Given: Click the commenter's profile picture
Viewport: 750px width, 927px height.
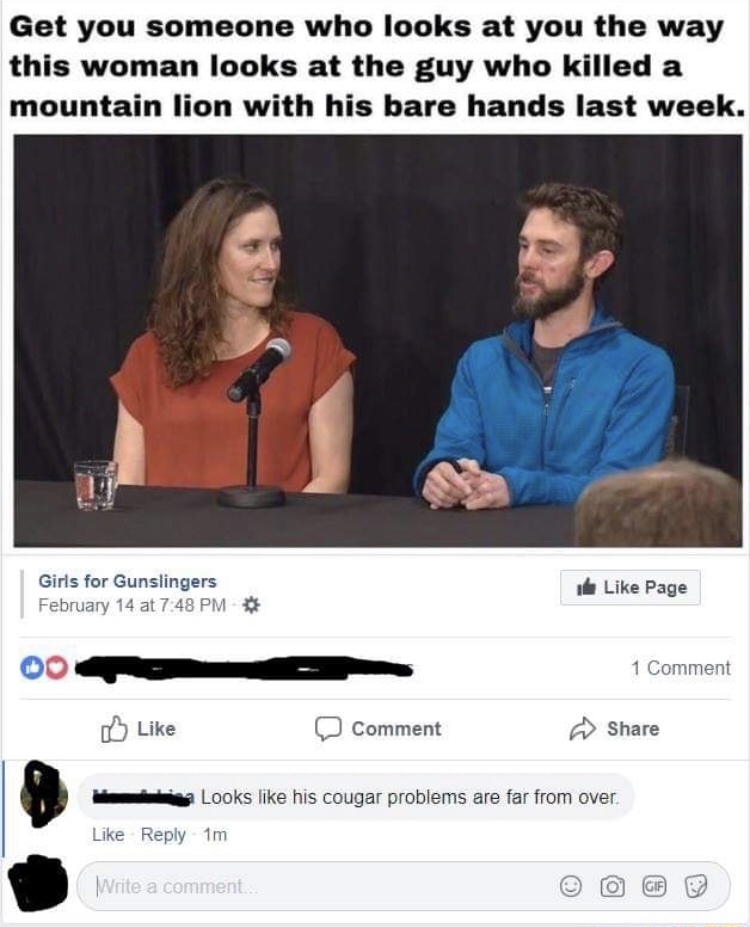Looking at the screenshot, I should (x=41, y=795).
